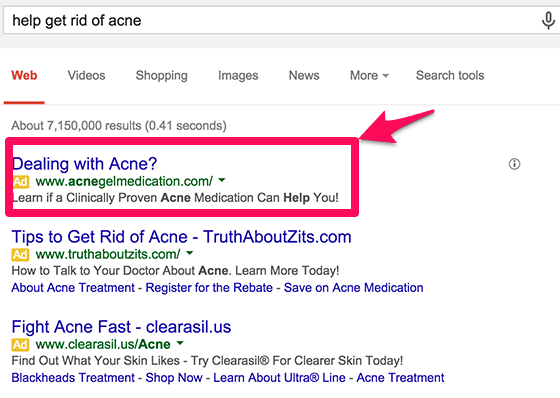Expand the dropdown arrow after acnegelmedication.com URL
Screen dimensions: 560x398
(x=222, y=180)
